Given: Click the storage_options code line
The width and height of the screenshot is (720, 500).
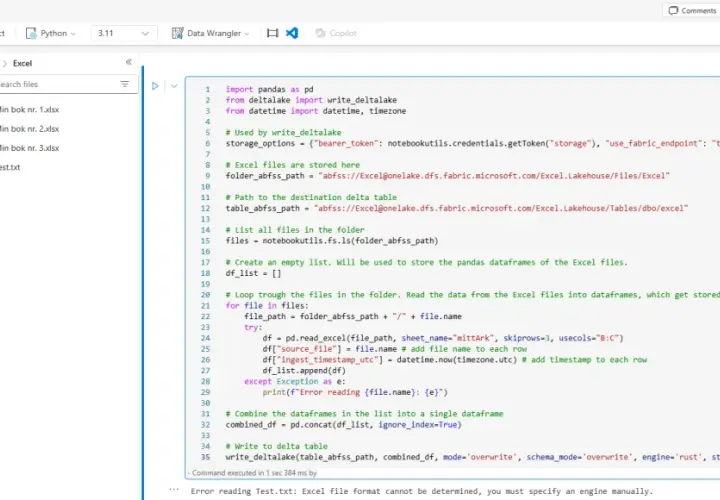Looking at the screenshot, I should (472, 144).
